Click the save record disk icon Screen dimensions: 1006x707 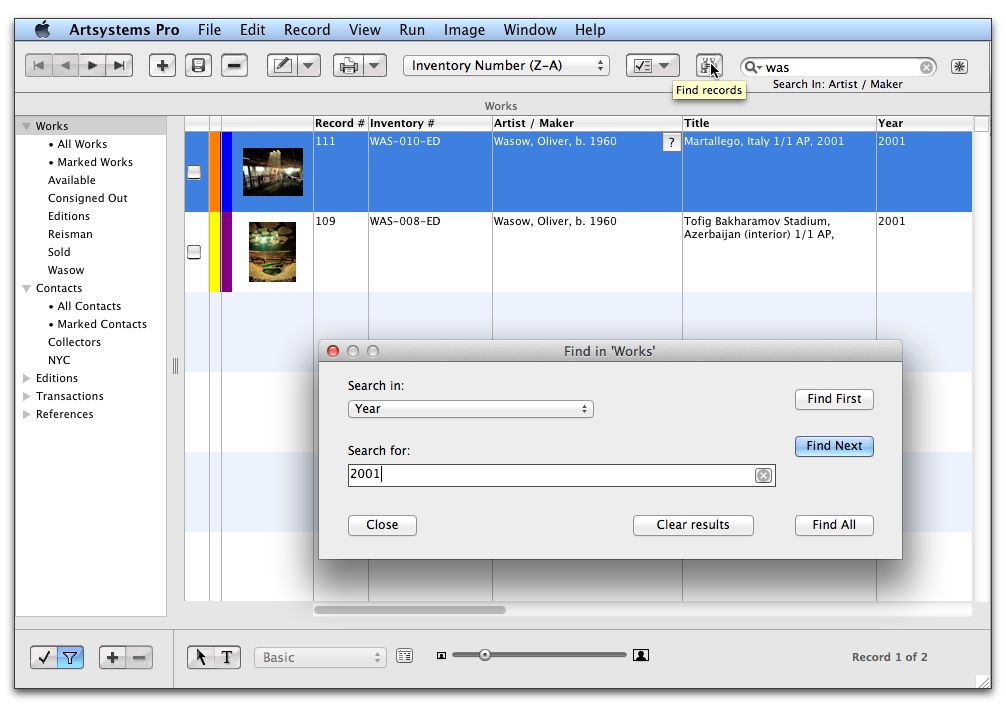coord(198,66)
